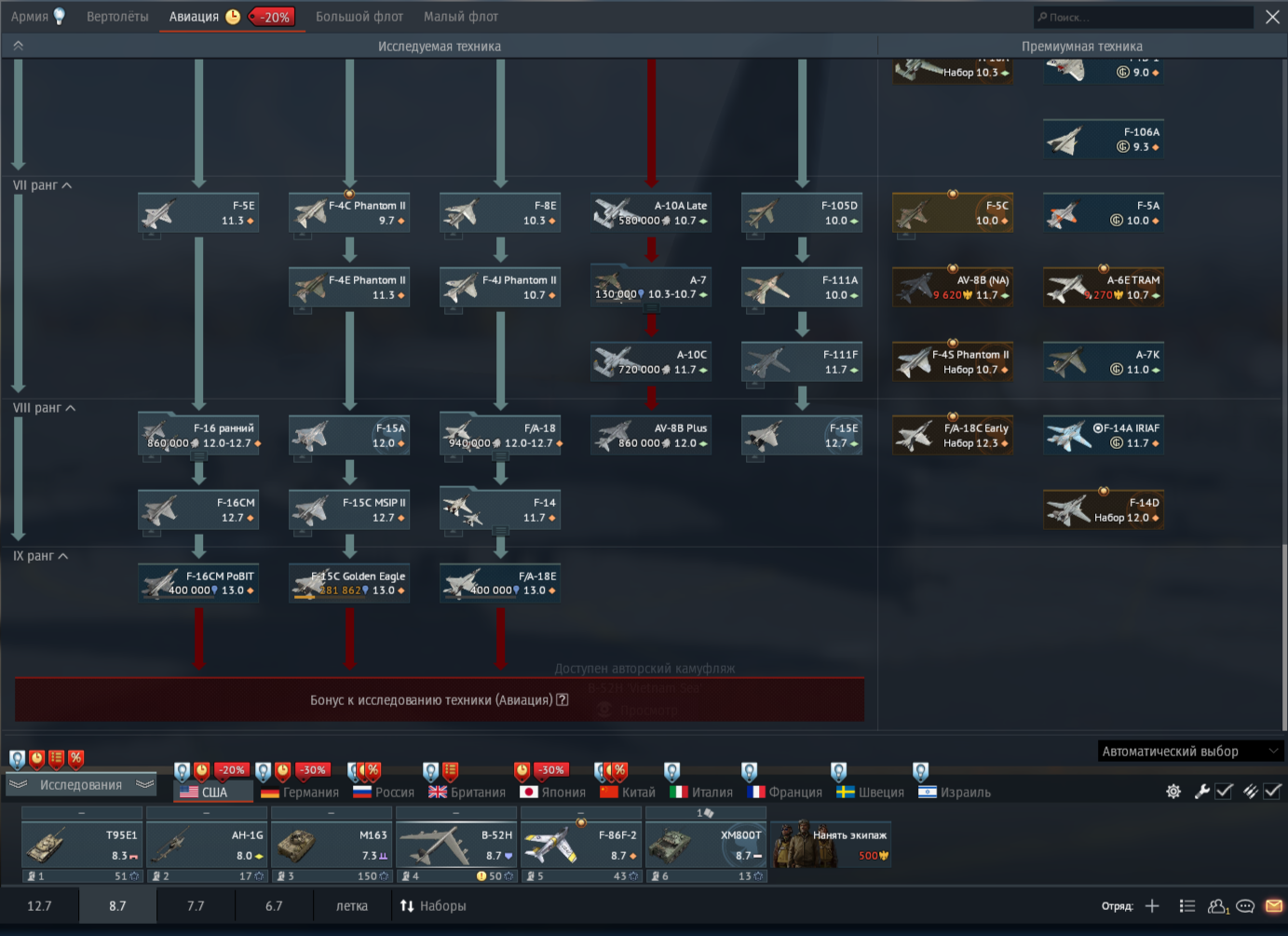Select the A-10C aircraft card

click(x=651, y=361)
